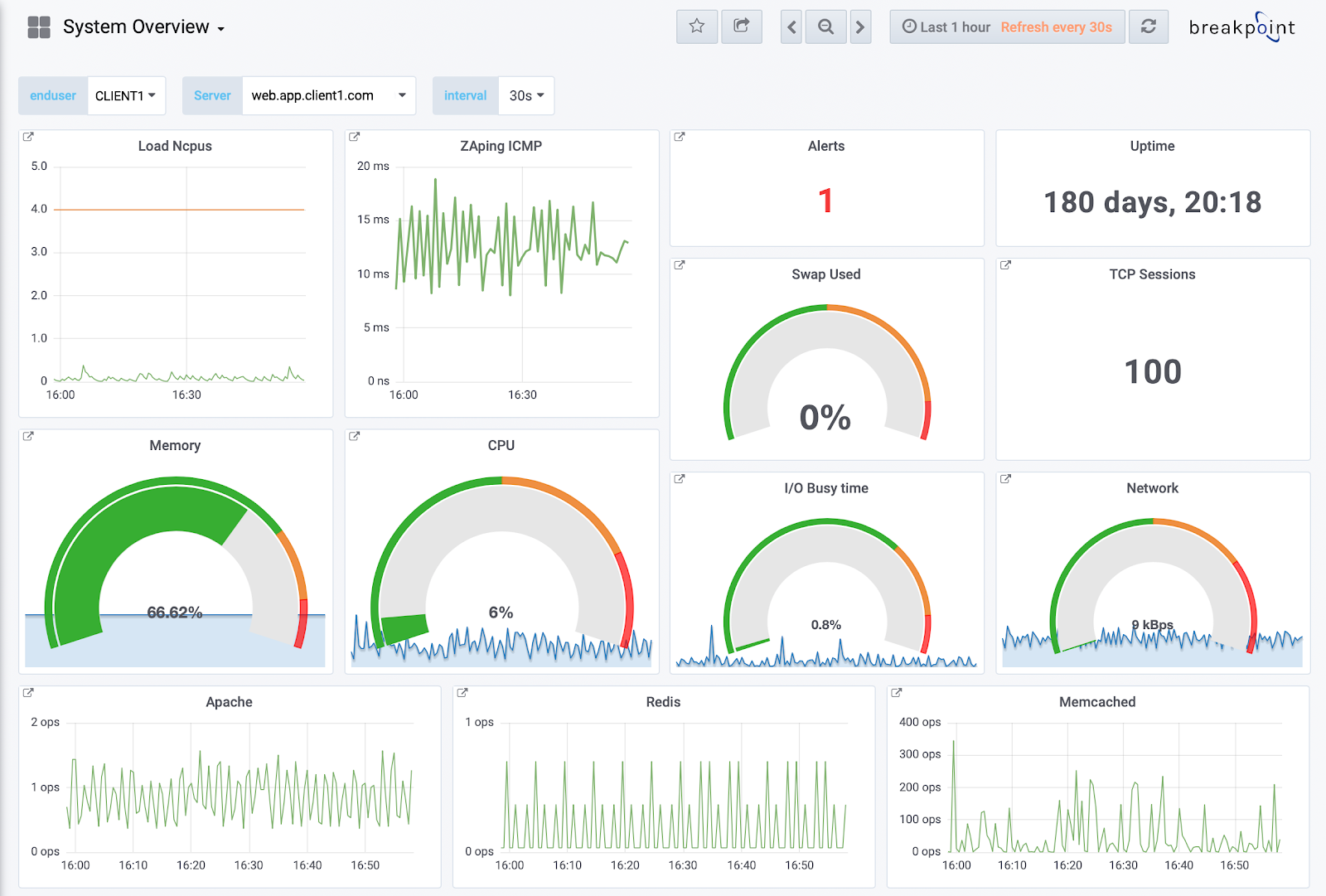Click the Refresh every 30s setting
1326x896 pixels.
[x=1057, y=26]
